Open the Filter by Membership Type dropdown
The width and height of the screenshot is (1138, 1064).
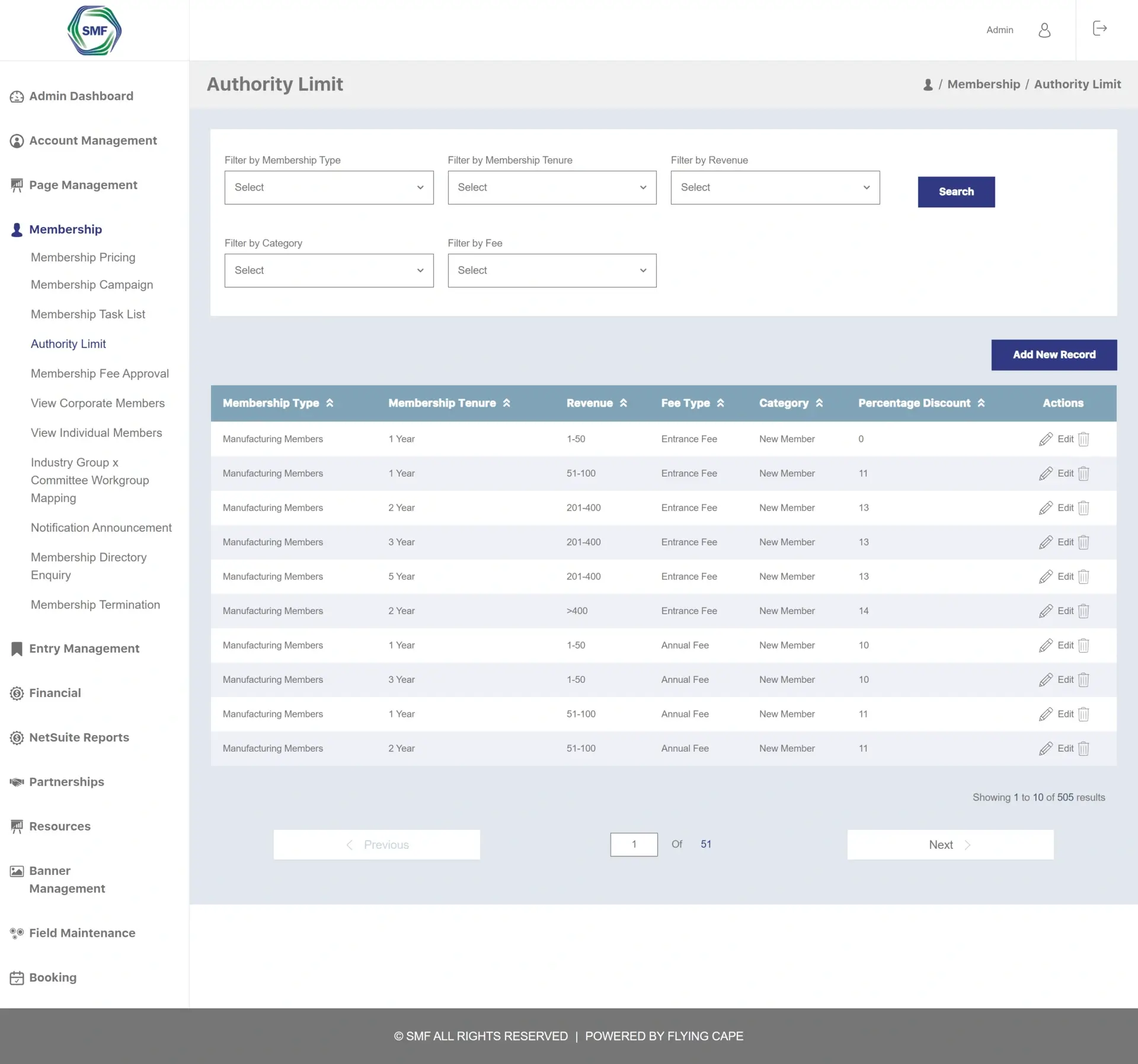click(328, 187)
